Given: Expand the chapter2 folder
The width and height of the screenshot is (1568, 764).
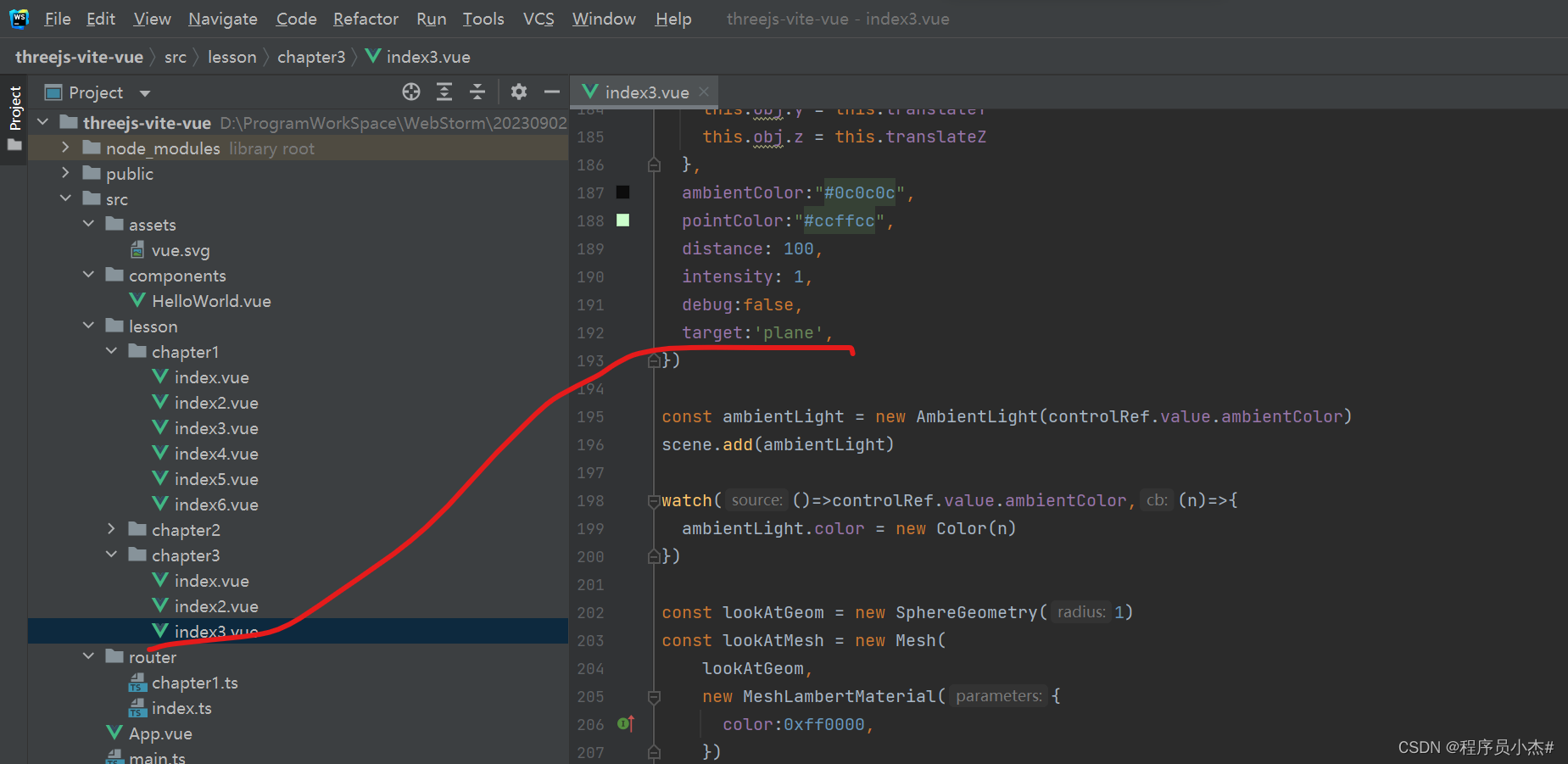Looking at the screenshot, I should point(112,529).
